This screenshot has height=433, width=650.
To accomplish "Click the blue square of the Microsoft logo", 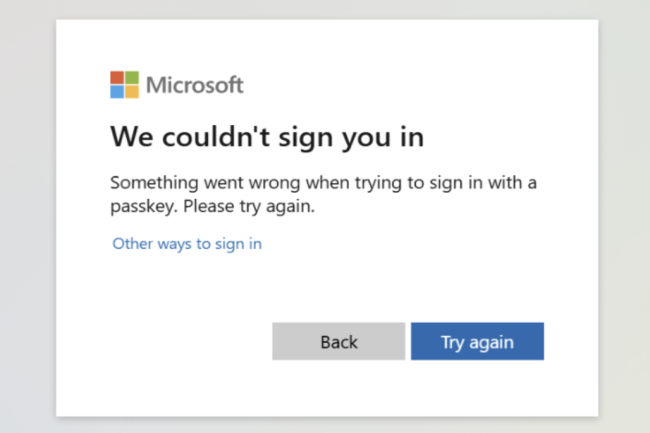I will click(x=117, y=92).
